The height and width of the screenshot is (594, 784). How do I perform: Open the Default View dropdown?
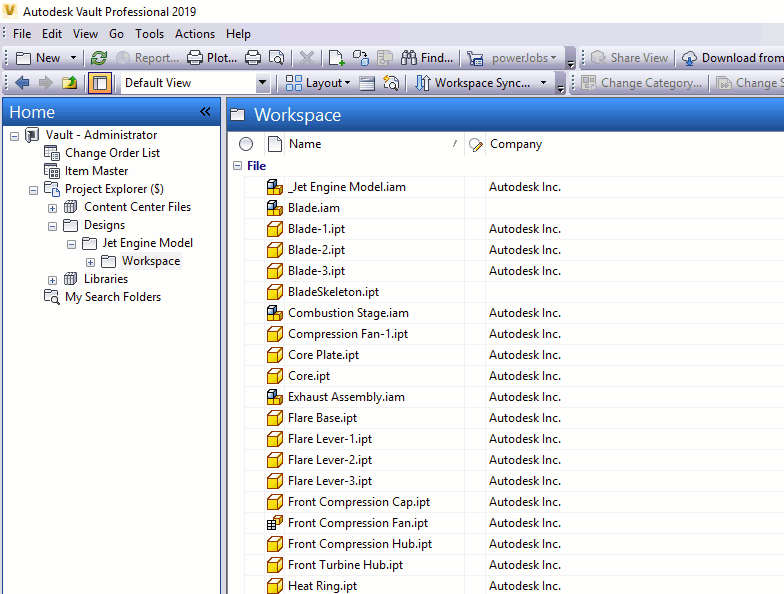[x=262, y=83]
